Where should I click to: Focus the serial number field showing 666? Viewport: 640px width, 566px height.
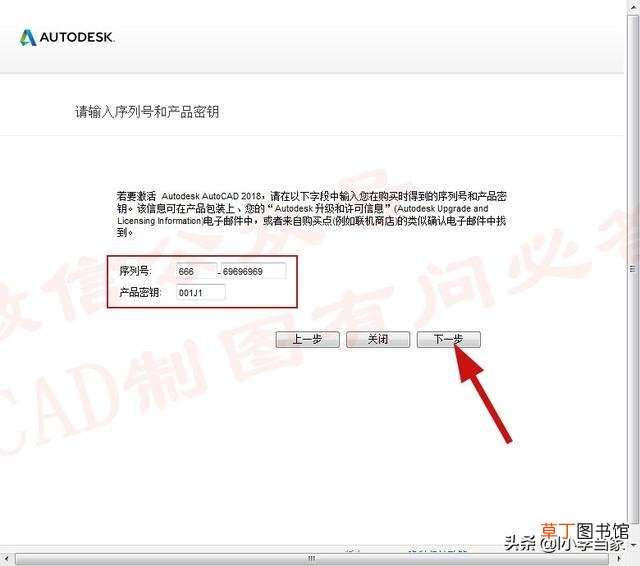click(x=196, y=271)
